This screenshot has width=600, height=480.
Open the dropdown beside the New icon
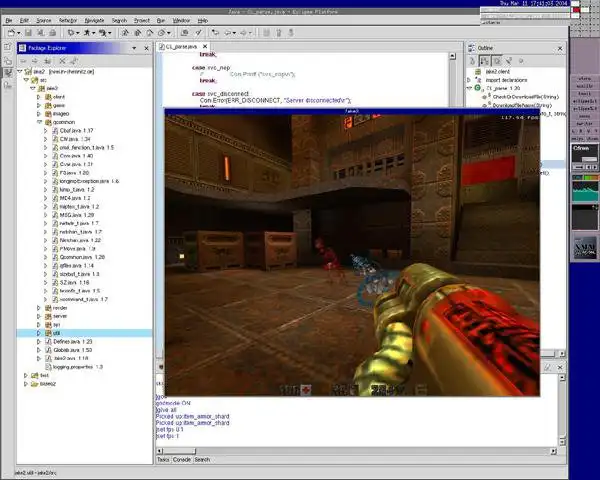(18, 33)
